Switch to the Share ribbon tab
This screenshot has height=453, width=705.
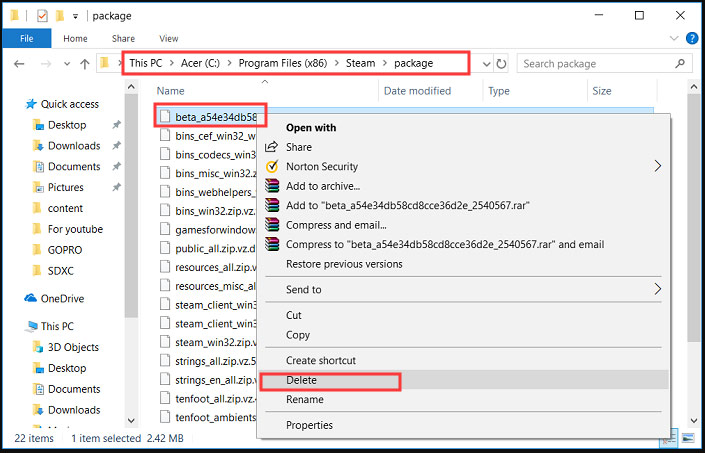tap(123, 39)
